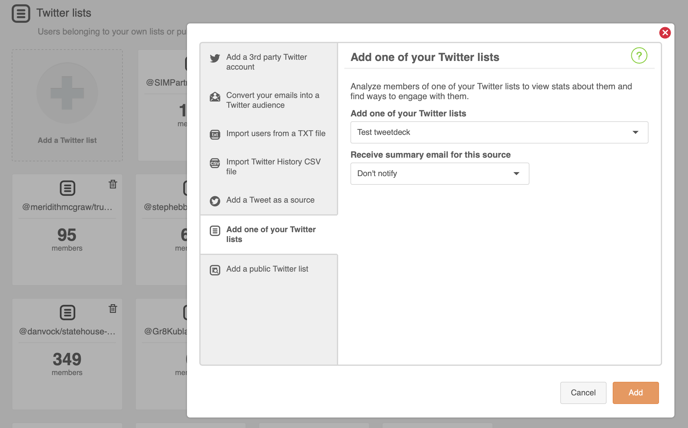The height and width of the screenshot is (428, 688).
Task: Click the list icon on meridithmcgraw card
Action: [67, 188]
